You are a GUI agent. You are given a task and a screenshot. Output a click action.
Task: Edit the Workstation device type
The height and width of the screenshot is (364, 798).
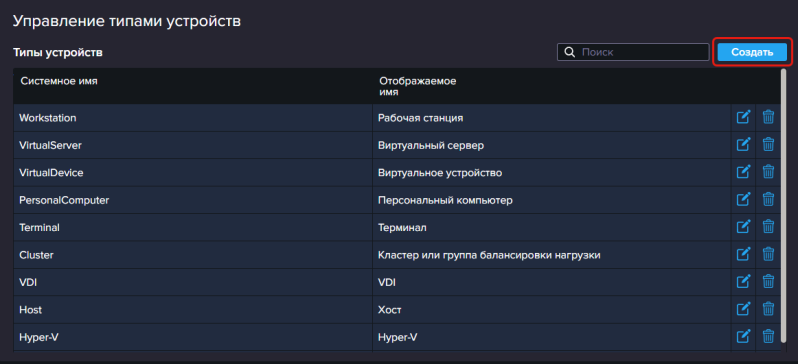pos(744,117)
